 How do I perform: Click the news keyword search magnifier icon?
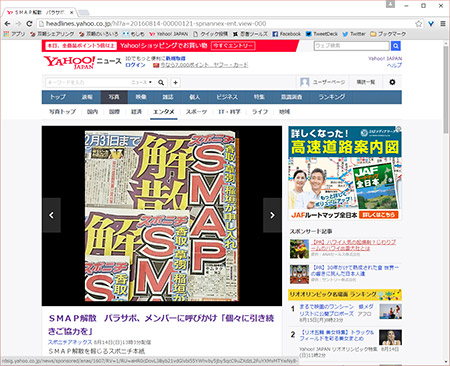coord(161,82)
